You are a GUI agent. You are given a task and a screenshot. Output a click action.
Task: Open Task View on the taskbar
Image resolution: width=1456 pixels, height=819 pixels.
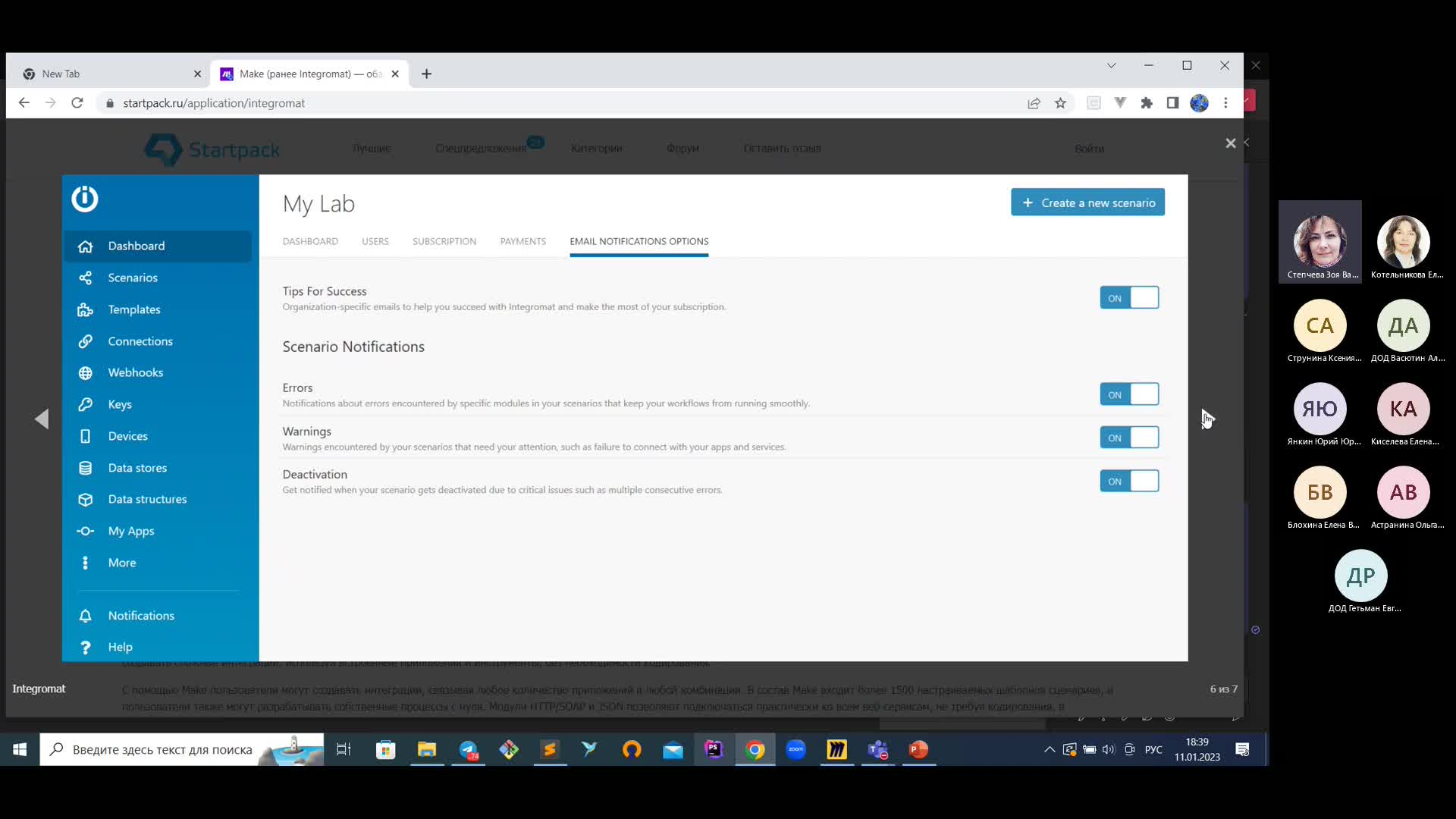[344, 750]
